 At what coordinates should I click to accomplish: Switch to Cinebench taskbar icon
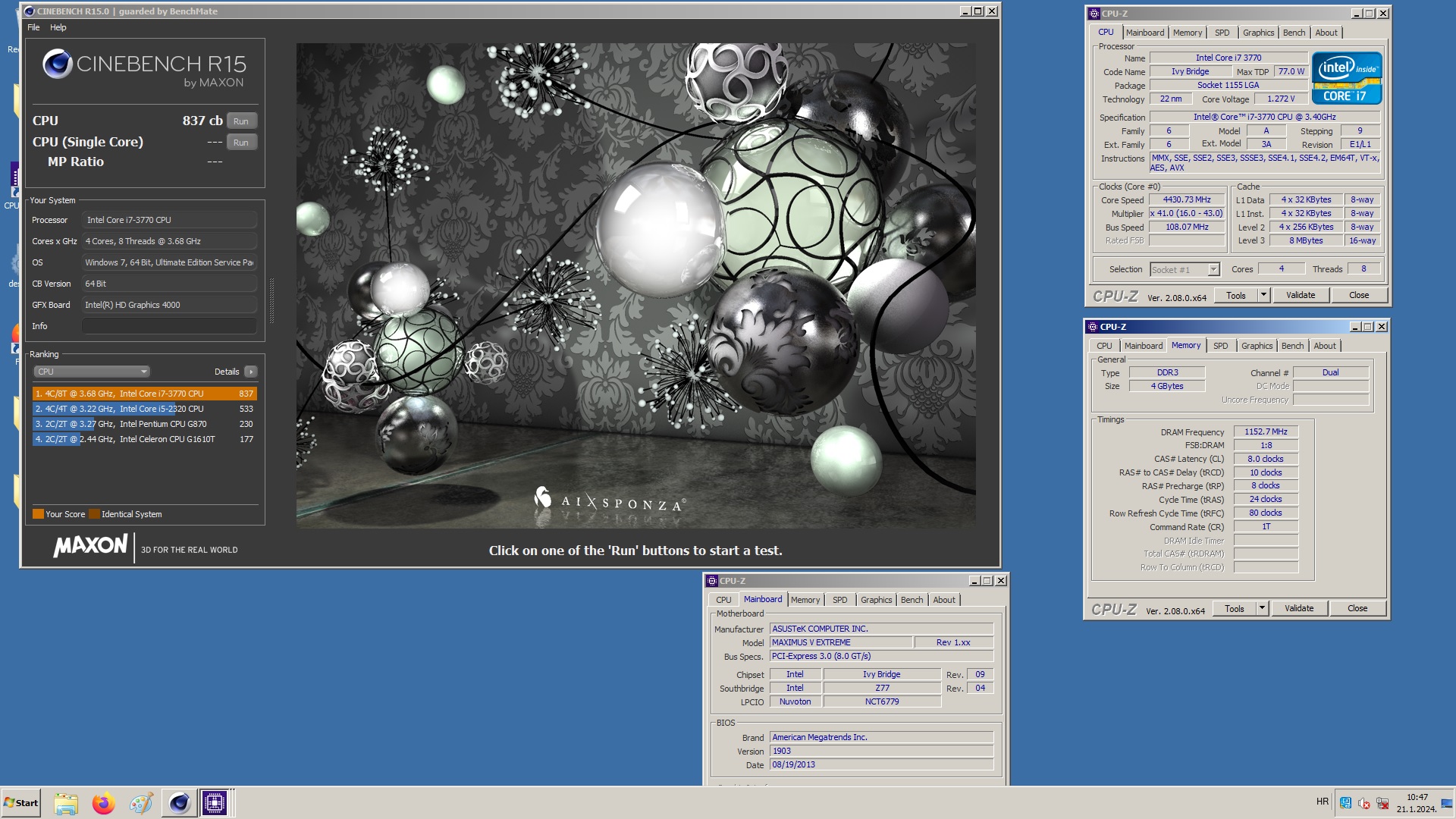pos(179,803)
